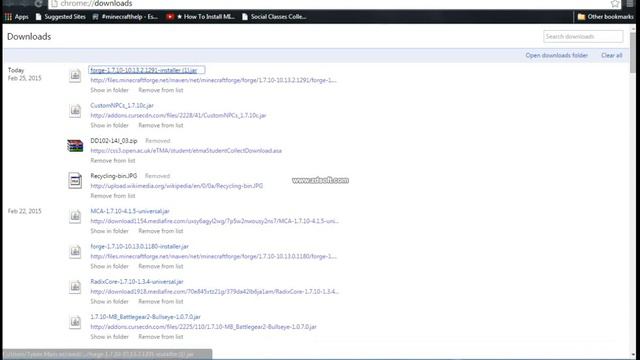The image size is (640, 360).
Task: Show forge 1291 installer in folder
Action: pos(109,90)
